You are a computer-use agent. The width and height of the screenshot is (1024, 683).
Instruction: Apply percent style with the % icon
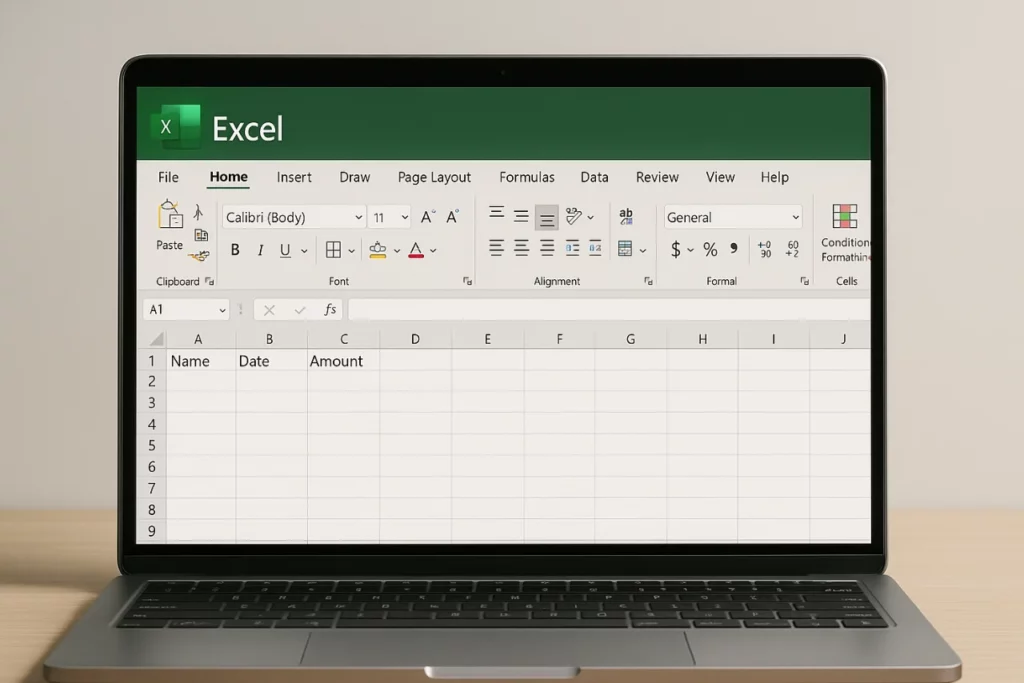(x=710, y=249)
